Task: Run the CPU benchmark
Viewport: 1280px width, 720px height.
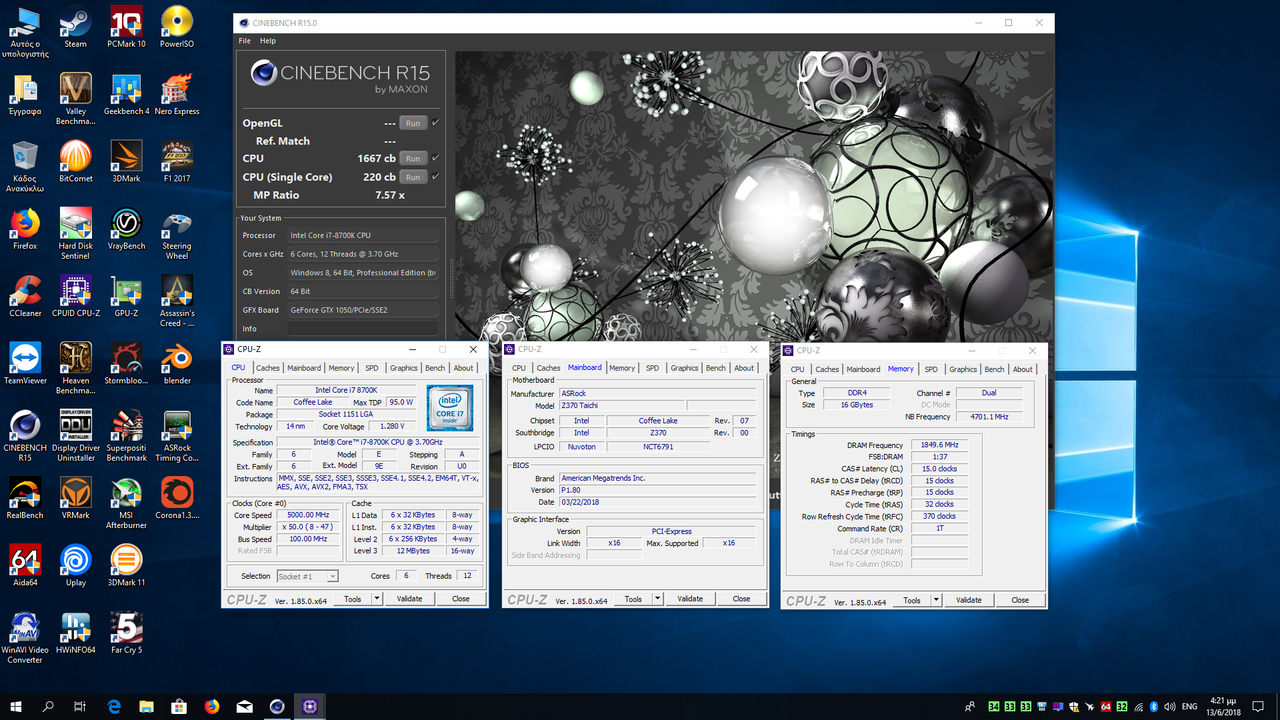Action: click(x=413, y=158)
